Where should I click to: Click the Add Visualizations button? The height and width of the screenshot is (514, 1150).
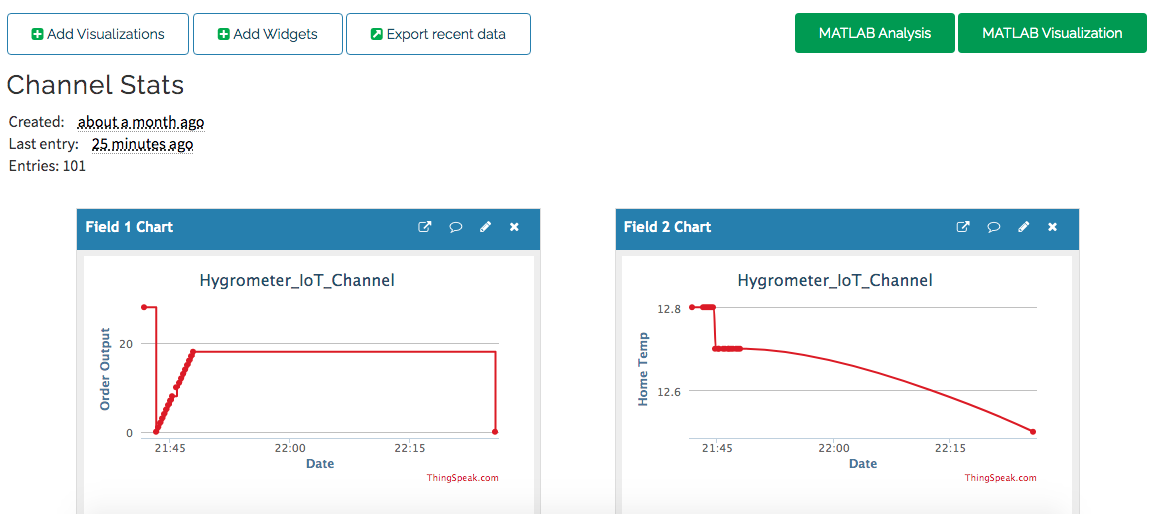[98, 34]
